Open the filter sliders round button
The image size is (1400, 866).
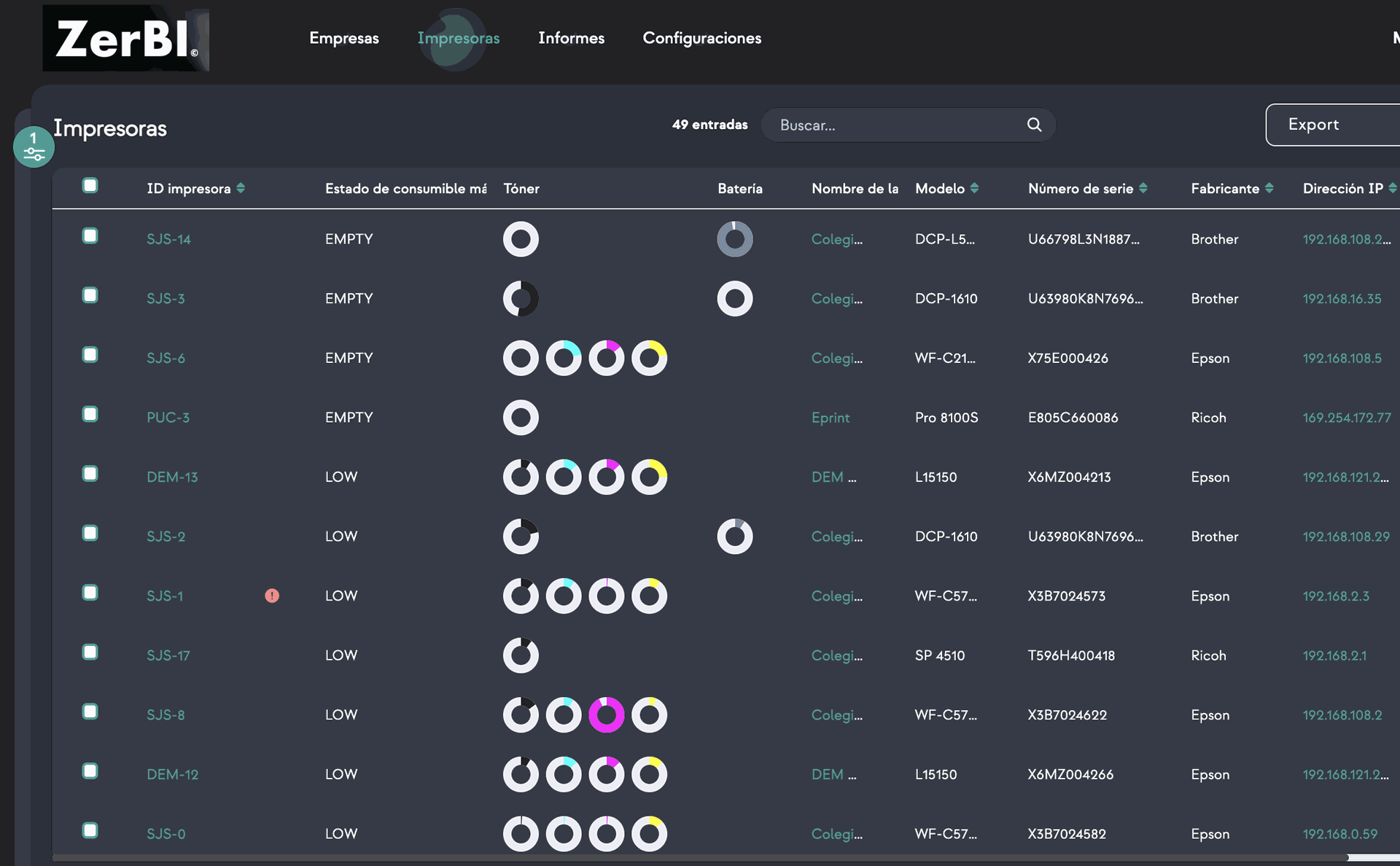(34, 147)
